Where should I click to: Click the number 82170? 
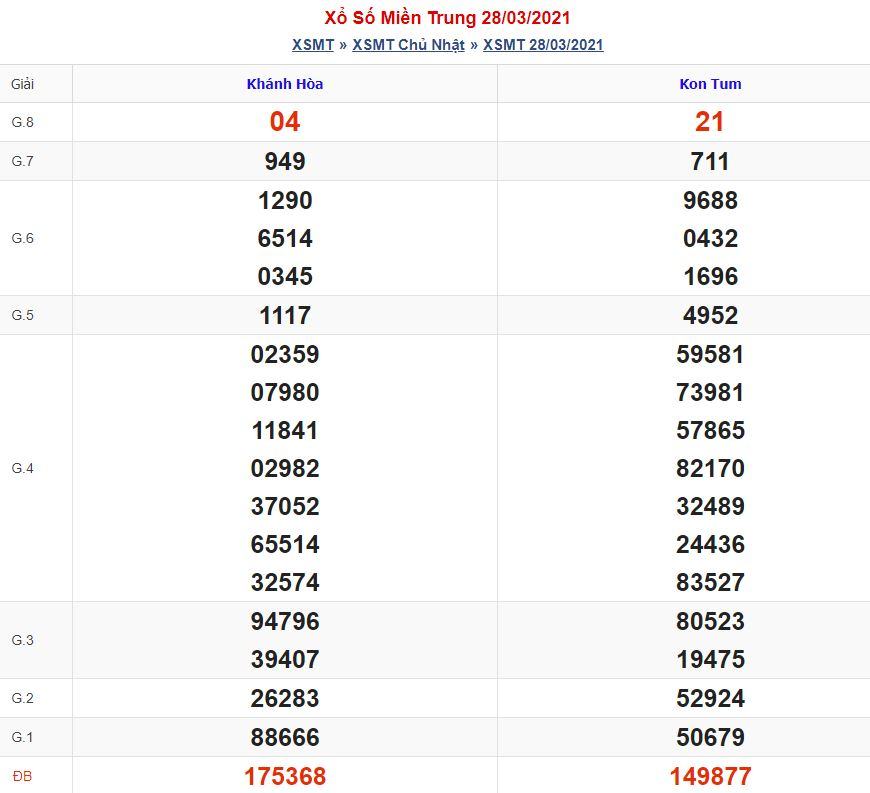coord(710,468)
